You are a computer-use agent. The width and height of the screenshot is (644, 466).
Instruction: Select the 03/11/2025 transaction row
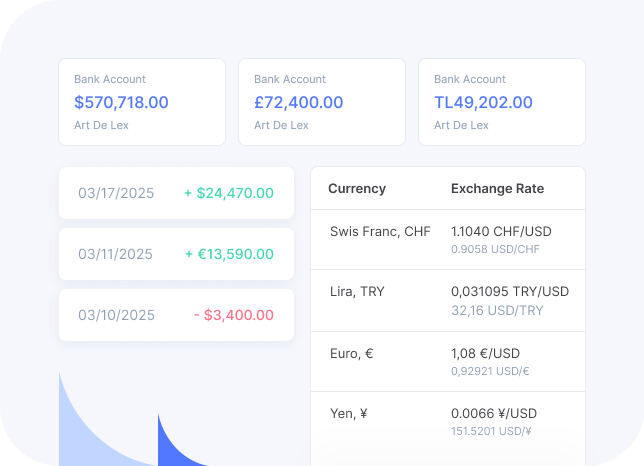coord(176,254)
